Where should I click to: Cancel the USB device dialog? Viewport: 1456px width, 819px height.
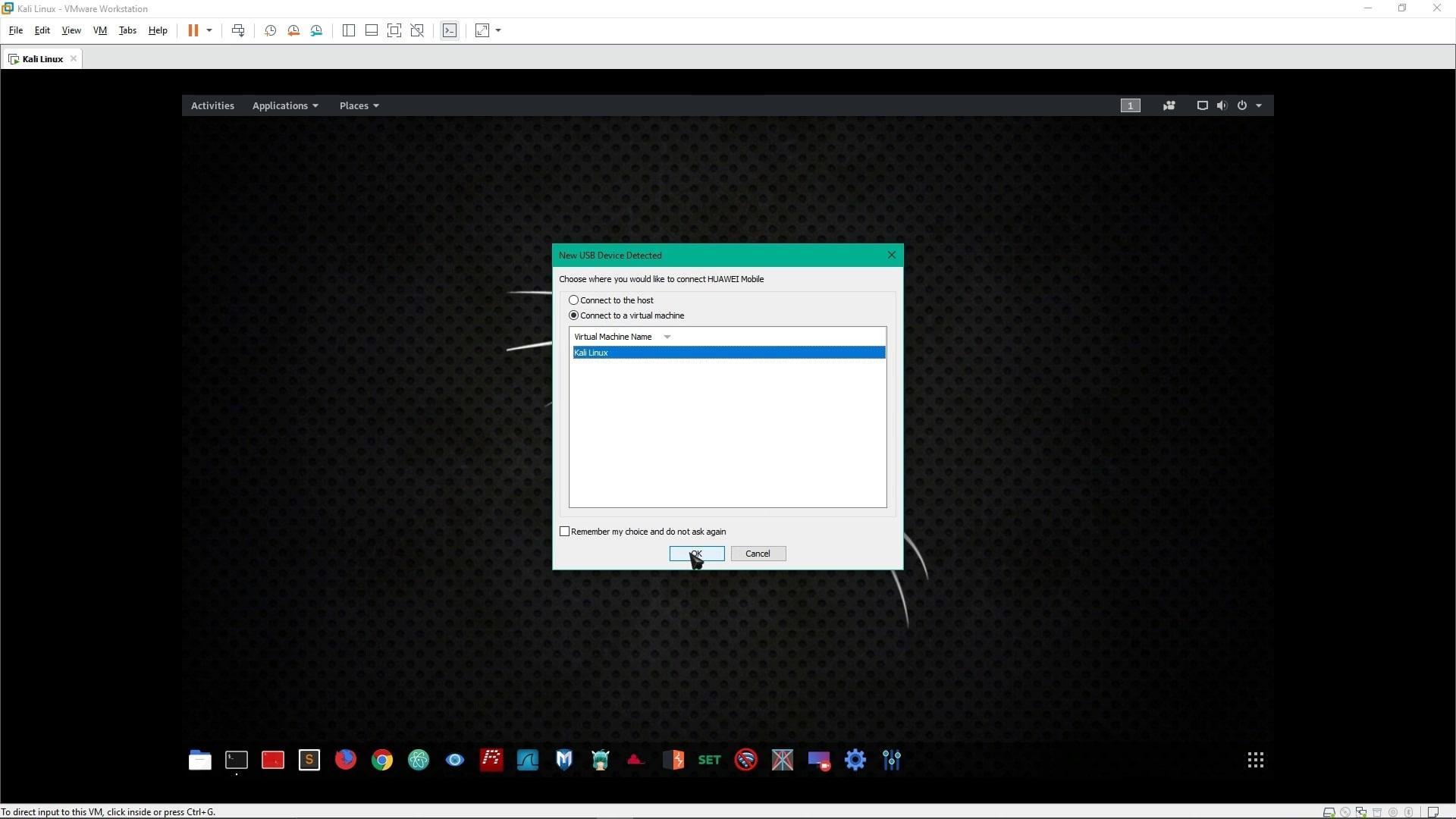pyautogui.click(x=758, y=554)
